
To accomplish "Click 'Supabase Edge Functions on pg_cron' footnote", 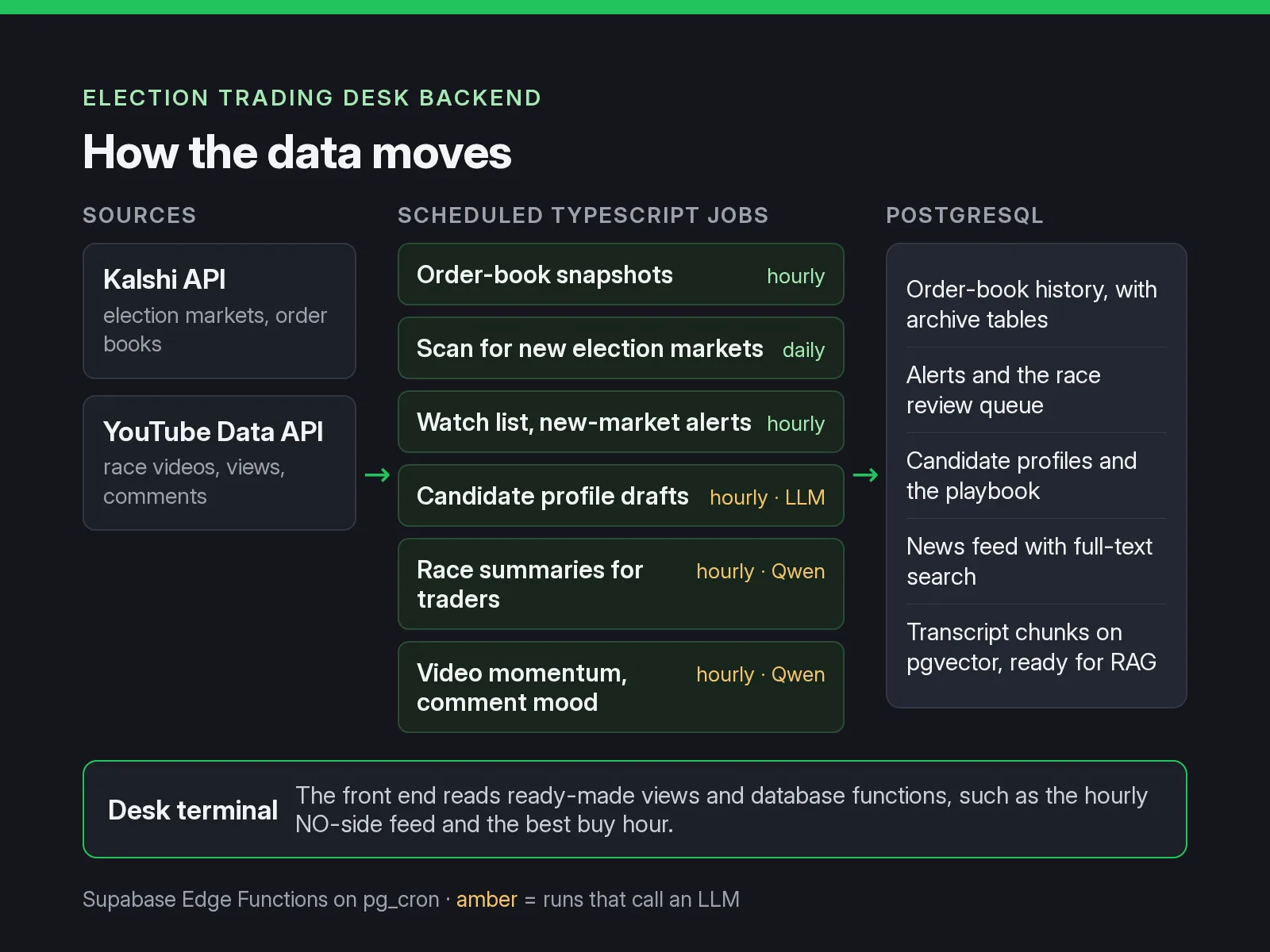I will (x=261, y=900).
